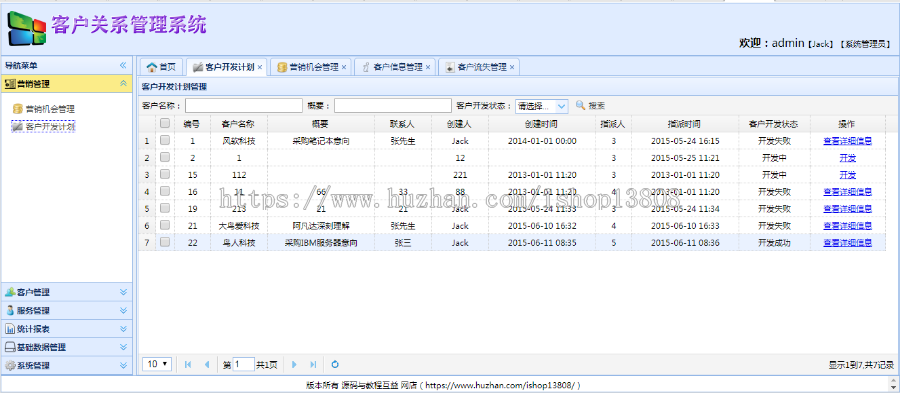Click the CRM system logo icon
The width and height of the screenshot is (900, 393).
(x=26, y=30)
